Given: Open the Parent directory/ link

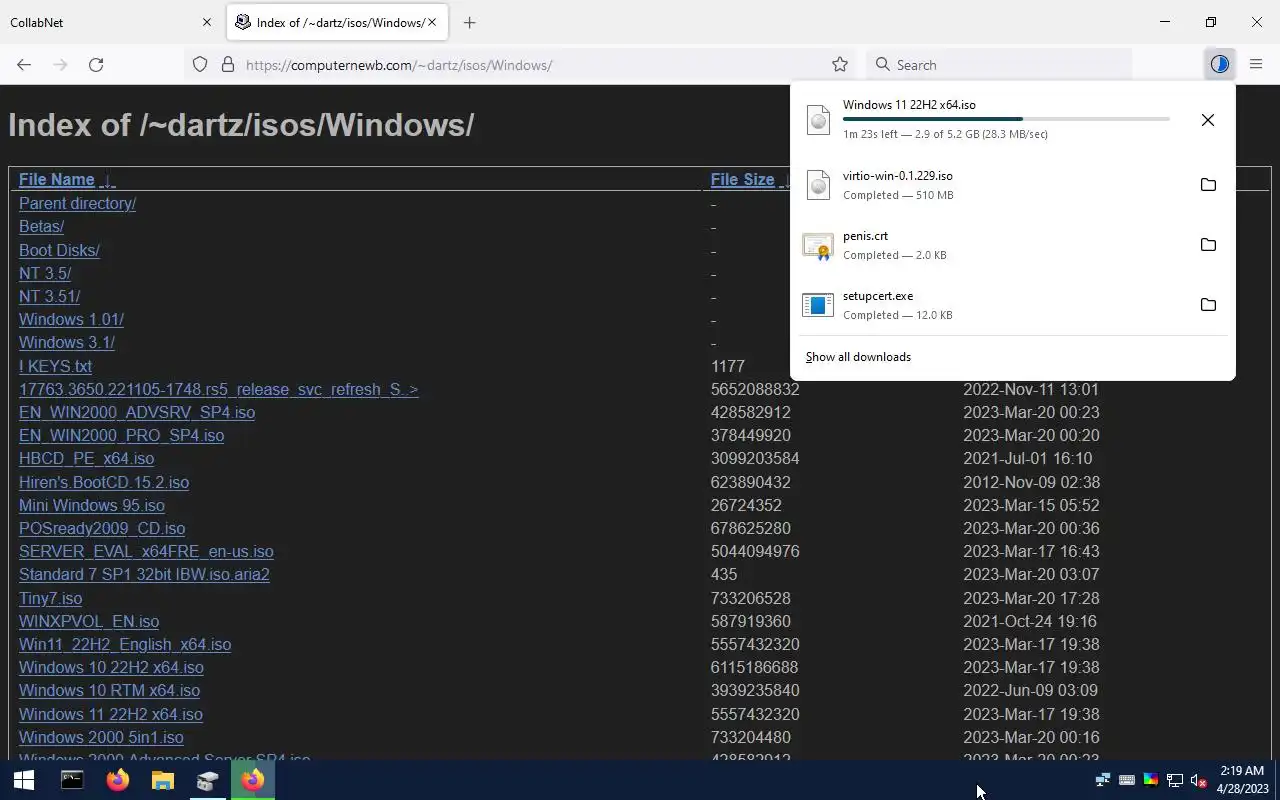Looking at the screenshot, I should 77,203.
